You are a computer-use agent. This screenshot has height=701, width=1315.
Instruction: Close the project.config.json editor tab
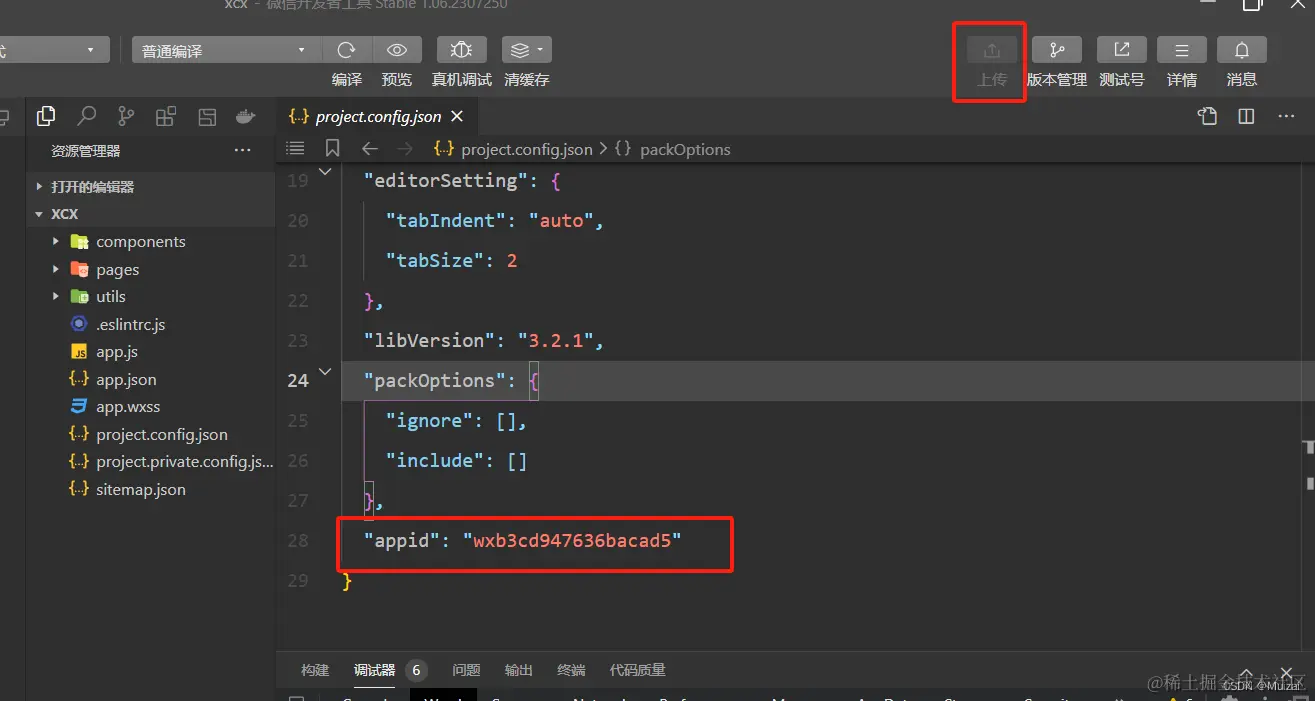457,117
